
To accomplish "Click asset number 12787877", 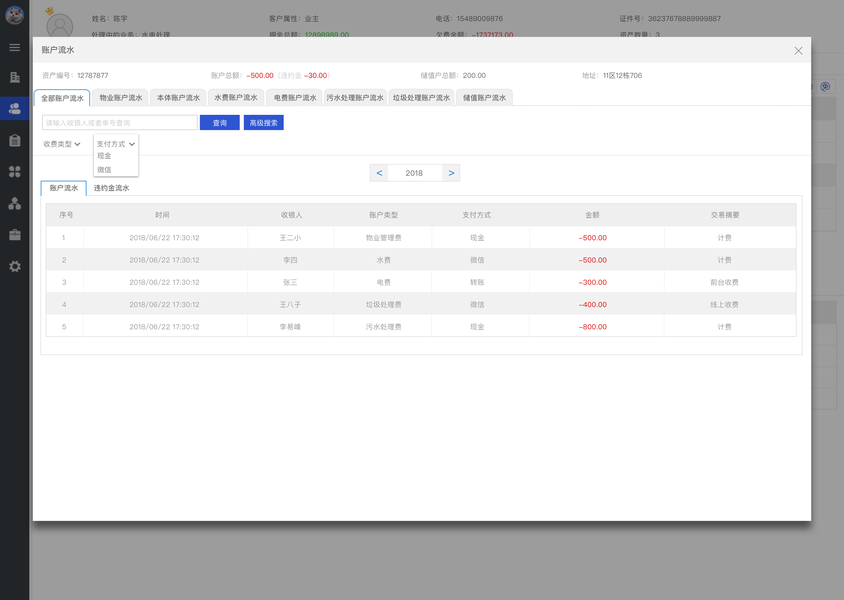I will point(93,76).
